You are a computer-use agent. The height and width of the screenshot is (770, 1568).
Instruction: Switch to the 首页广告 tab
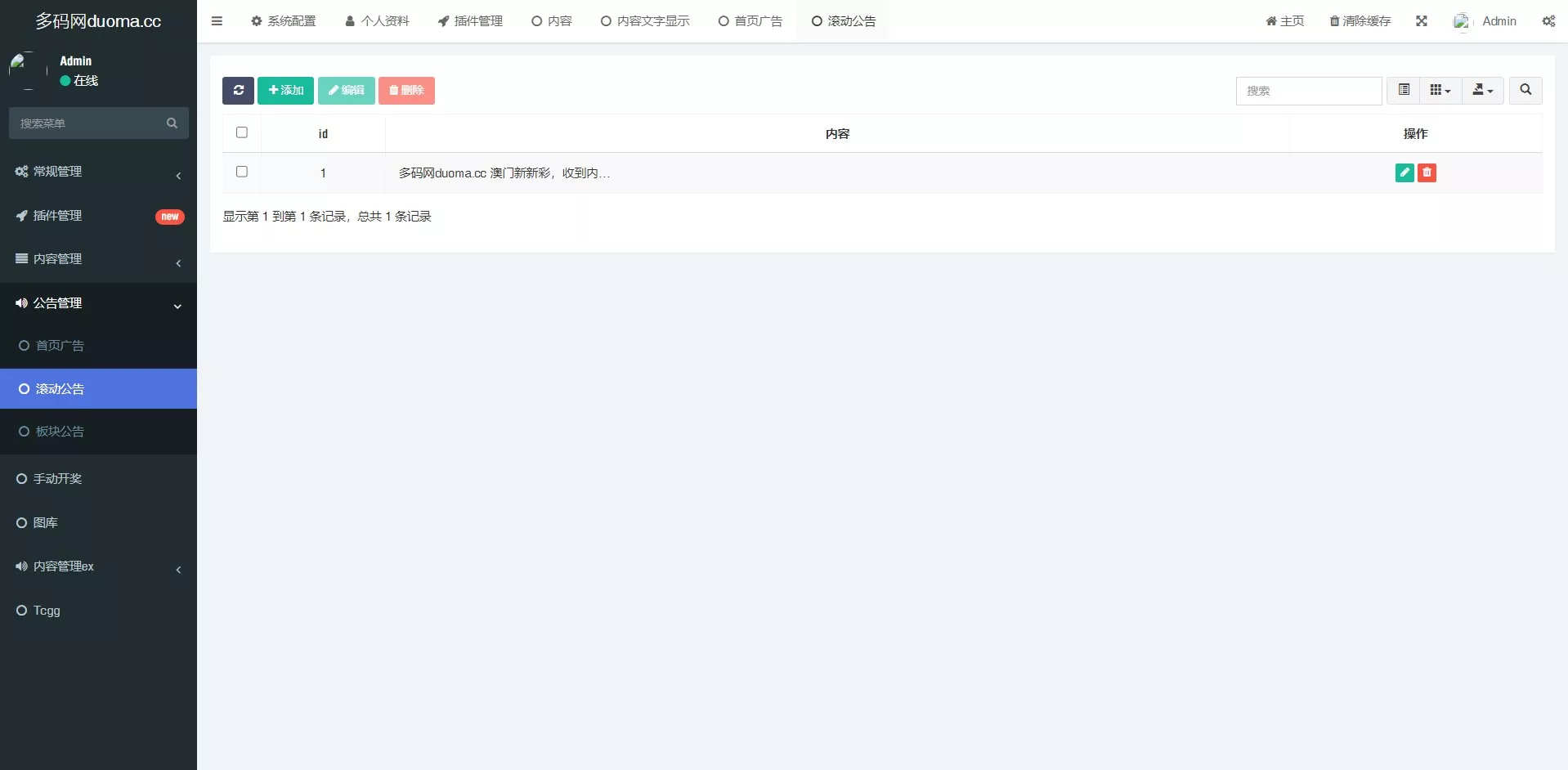tap(750, 20)
